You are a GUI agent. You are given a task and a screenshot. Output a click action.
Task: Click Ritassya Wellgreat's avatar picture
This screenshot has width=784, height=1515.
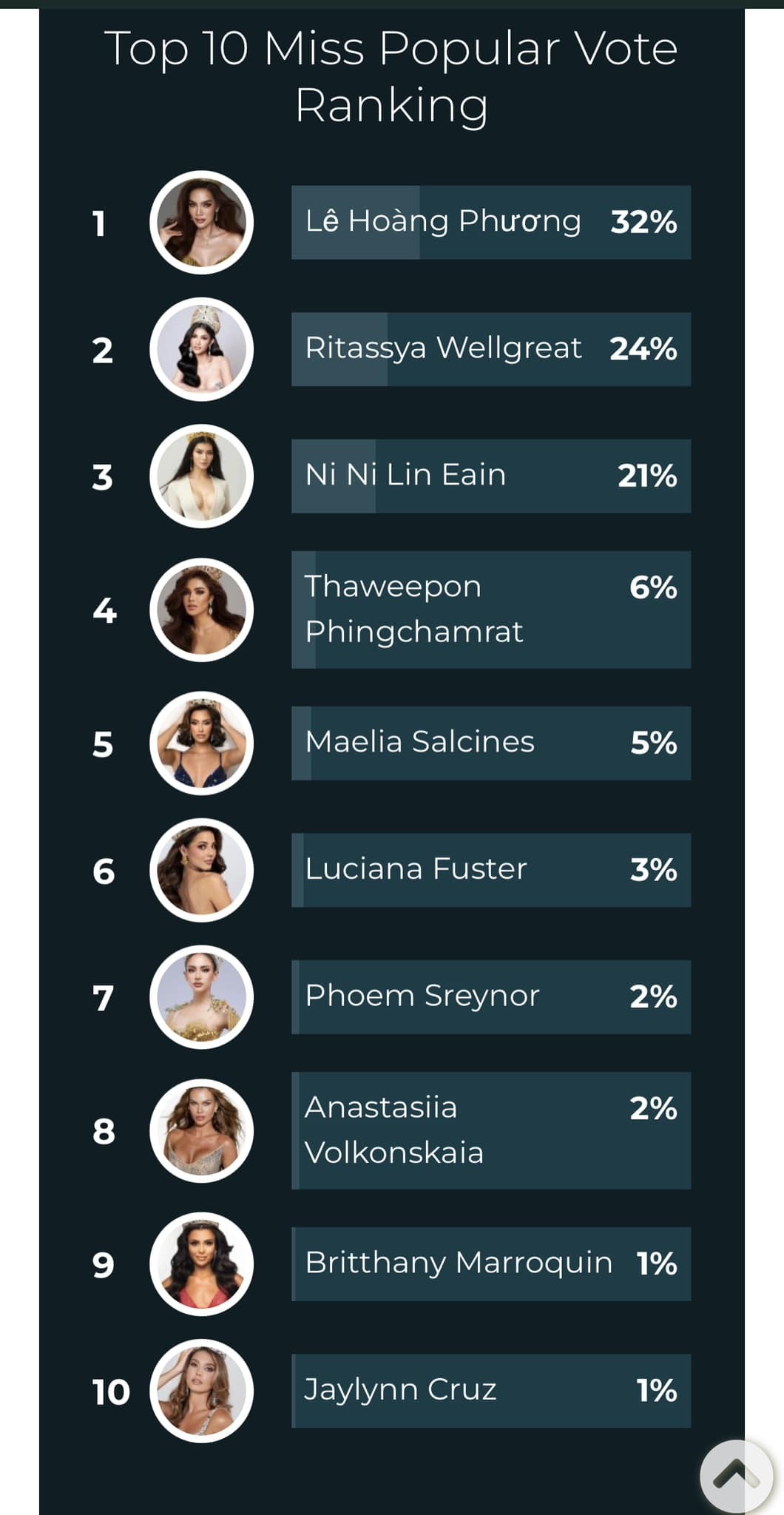pos(201,349)
